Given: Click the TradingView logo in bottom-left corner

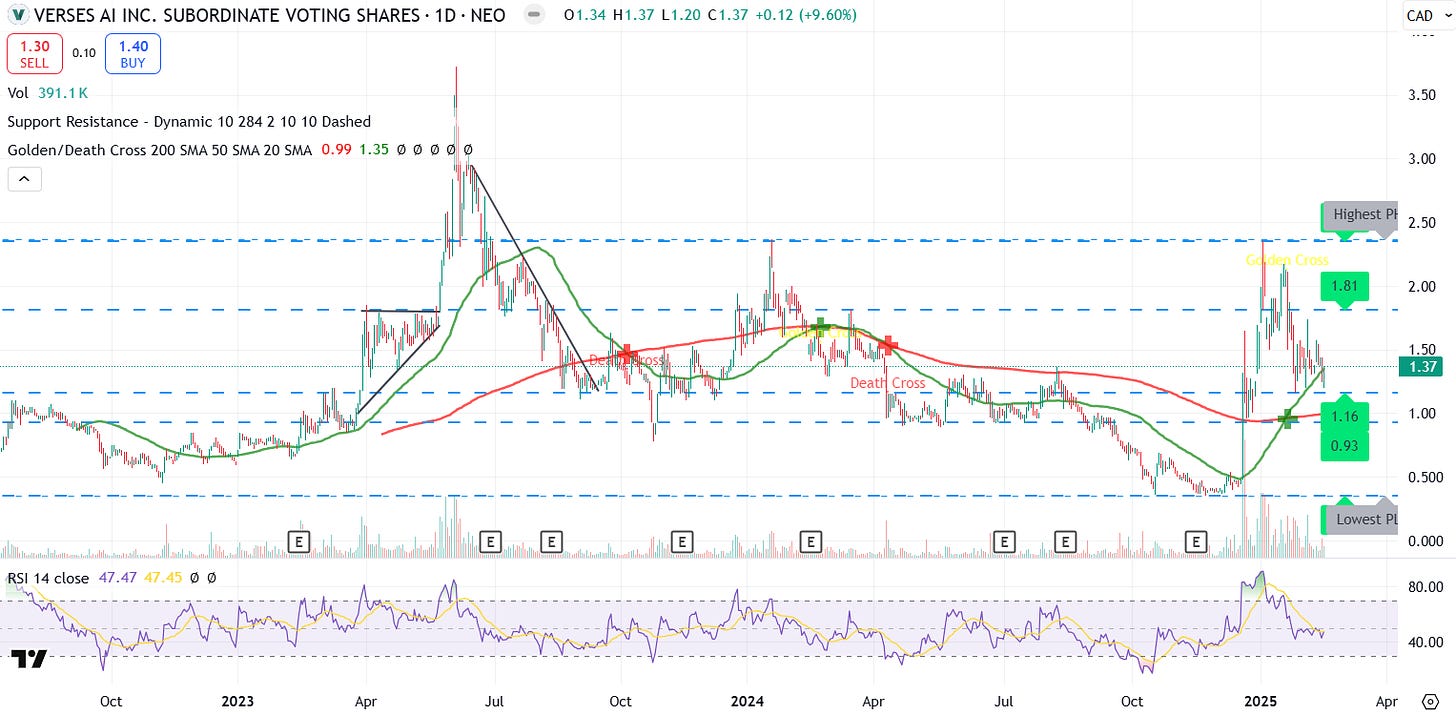Looking at the screenshot, I should [x=29, y=658].
